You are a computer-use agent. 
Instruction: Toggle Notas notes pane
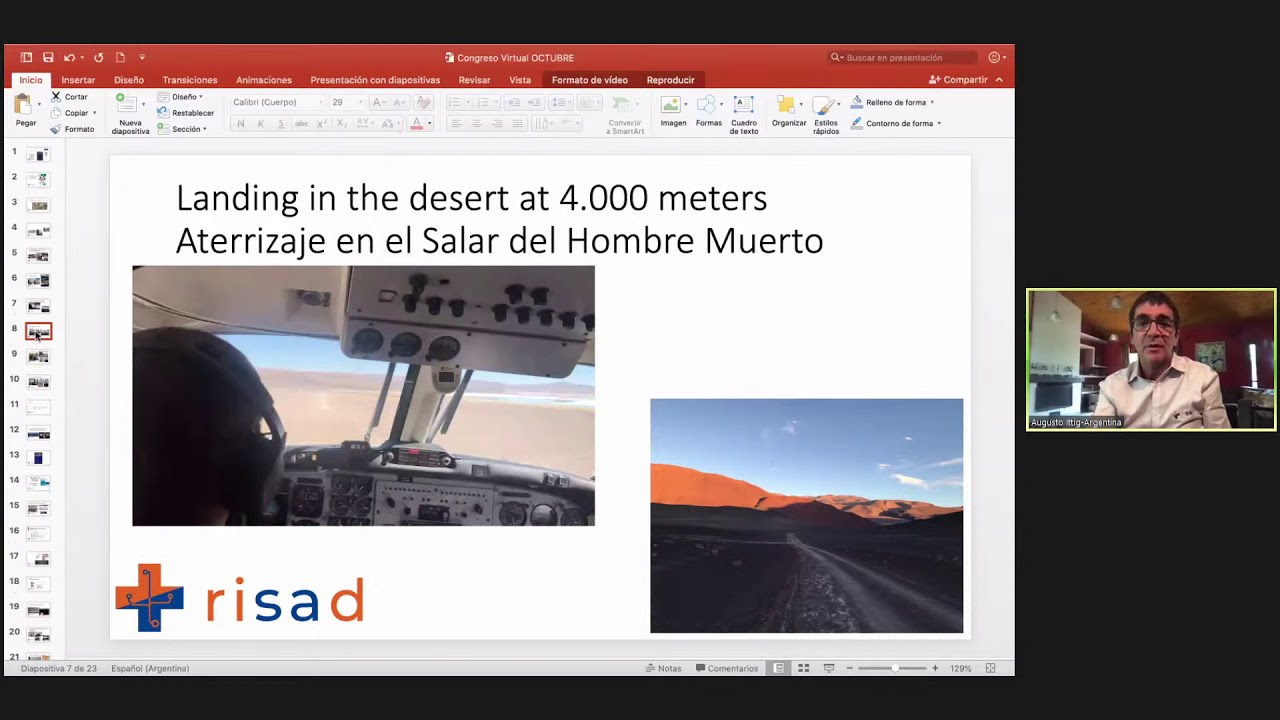[x=664, y=668]
